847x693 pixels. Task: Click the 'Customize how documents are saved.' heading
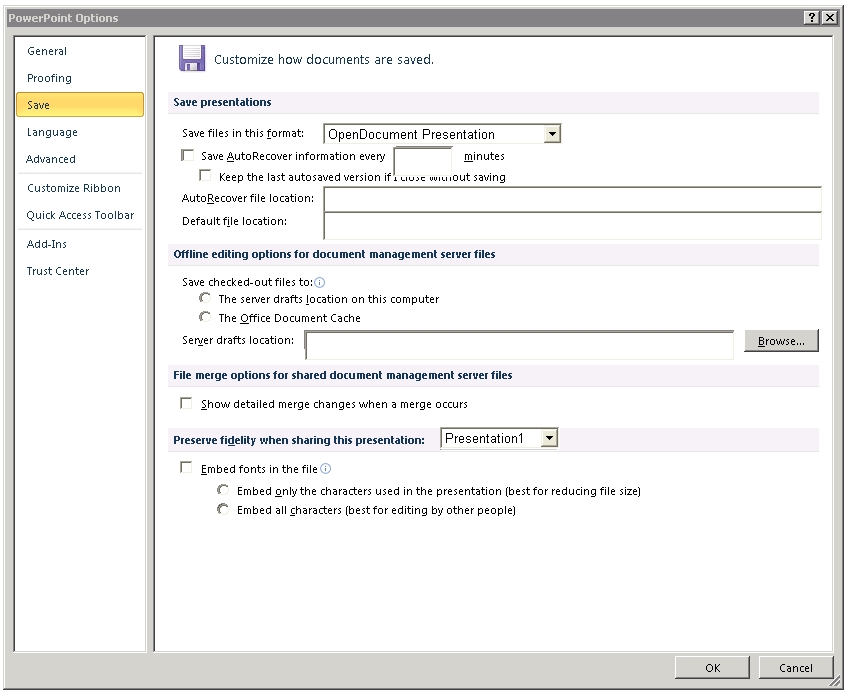pyautogui.click(x=324, y=59)
